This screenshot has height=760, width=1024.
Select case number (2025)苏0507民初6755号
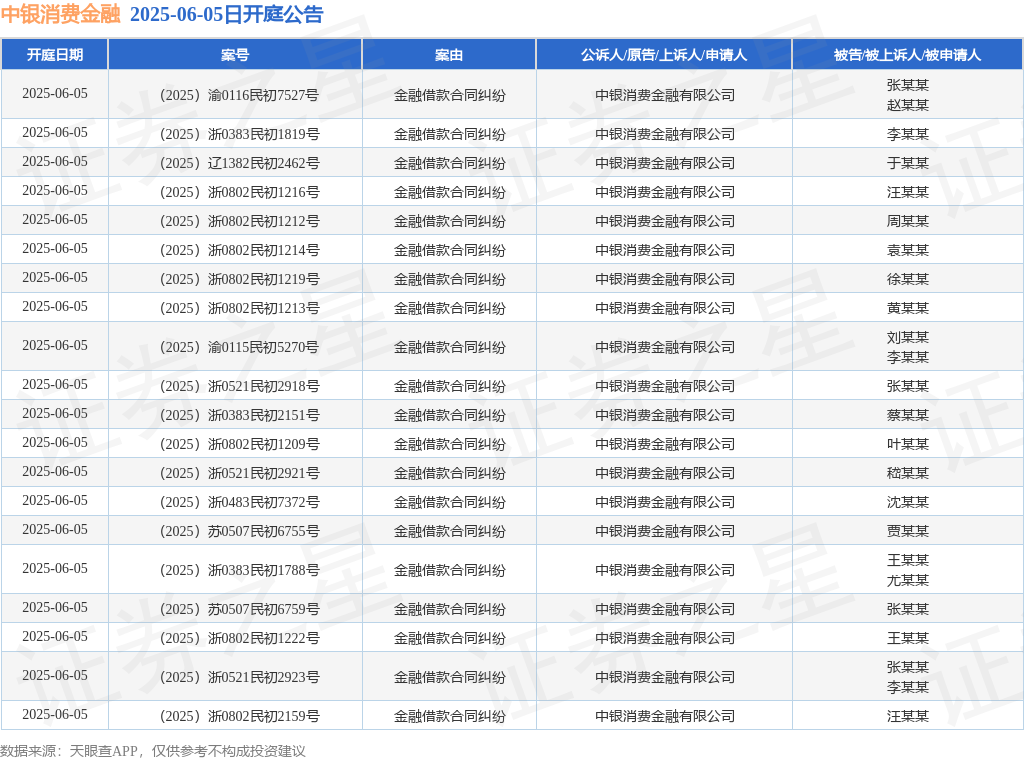coord(239,531)
